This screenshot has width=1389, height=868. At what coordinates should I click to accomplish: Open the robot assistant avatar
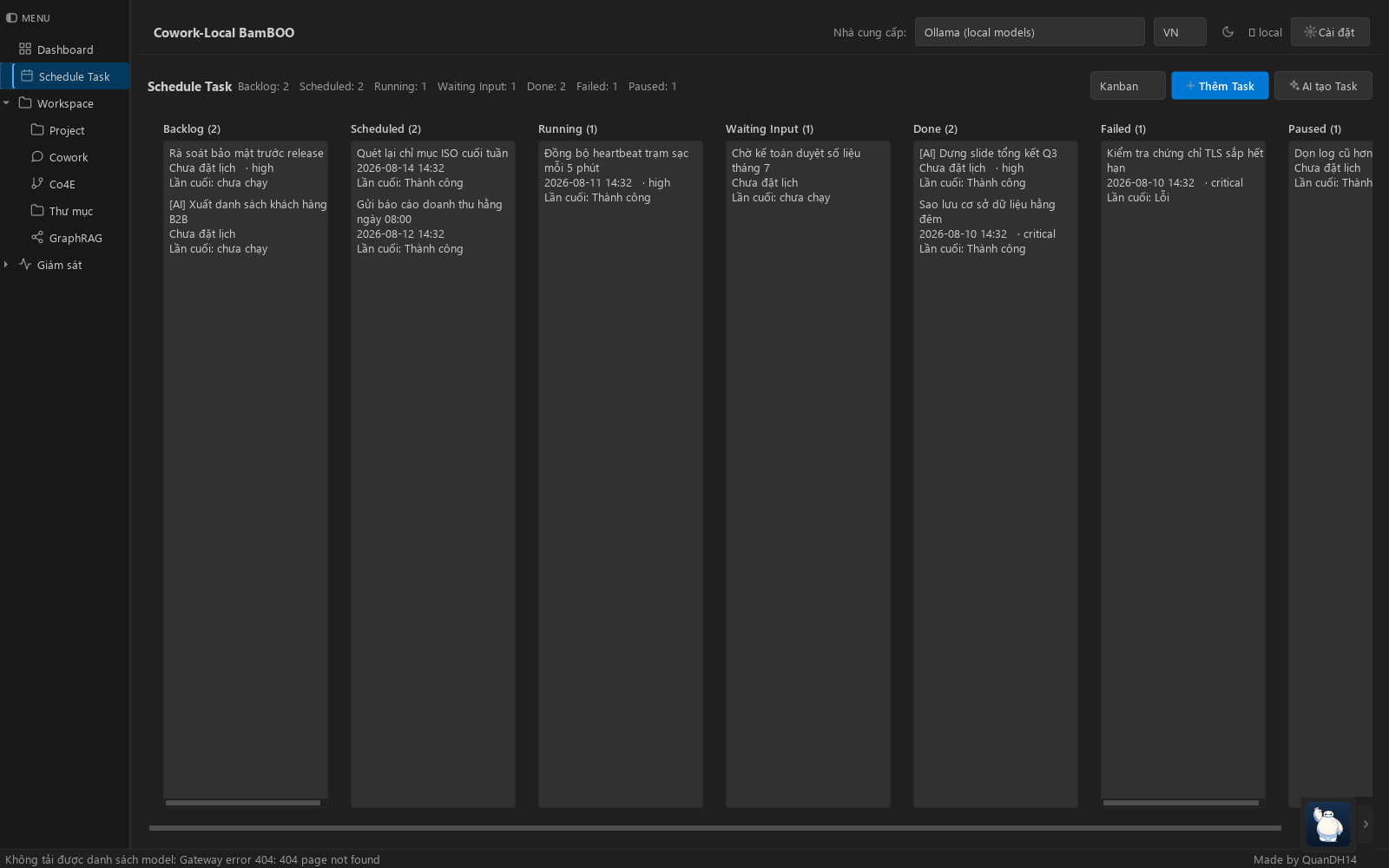pyautogui.click(x=1328, y=825)
